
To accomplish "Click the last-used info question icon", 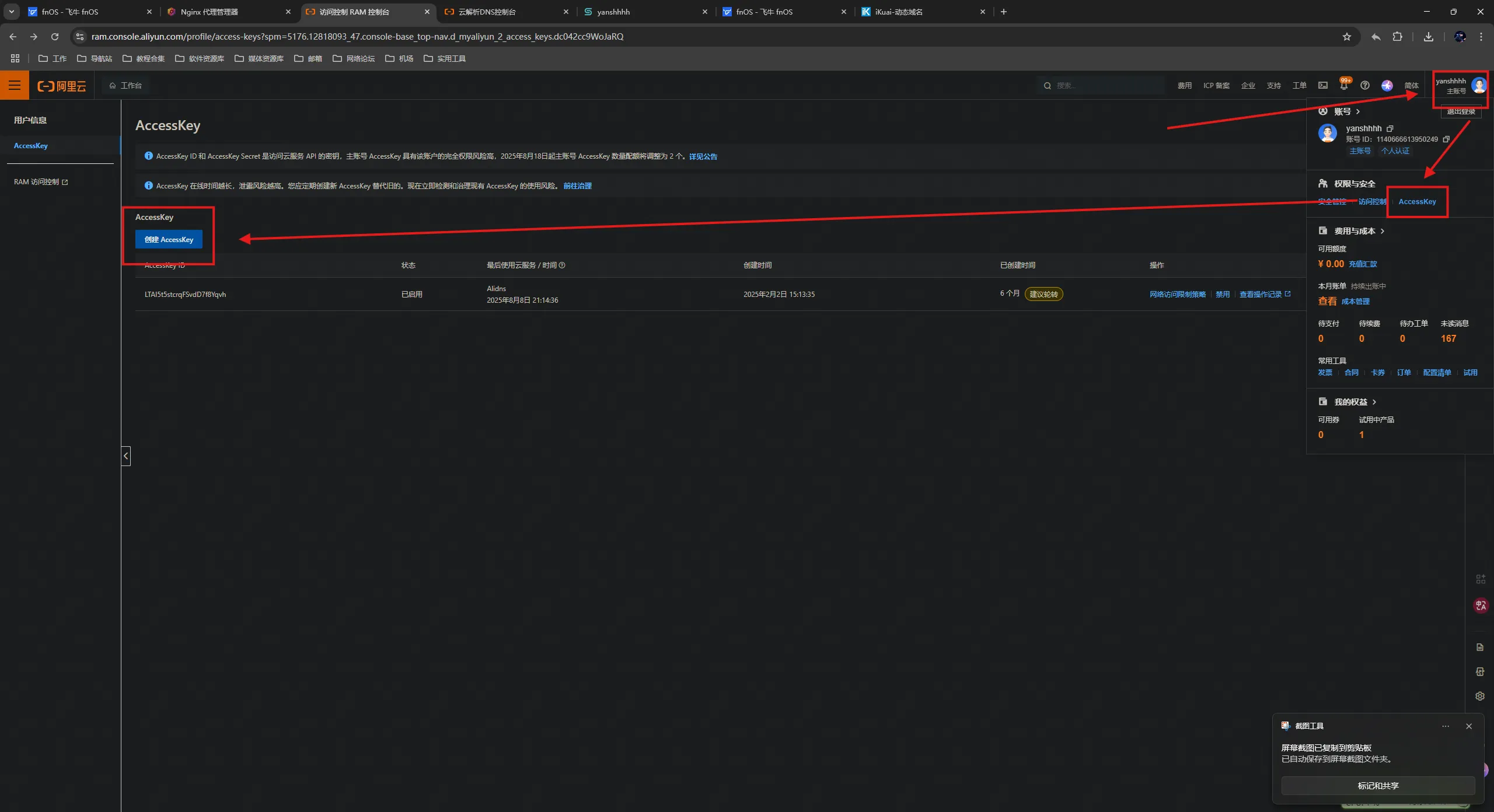I will click(562, 265).
